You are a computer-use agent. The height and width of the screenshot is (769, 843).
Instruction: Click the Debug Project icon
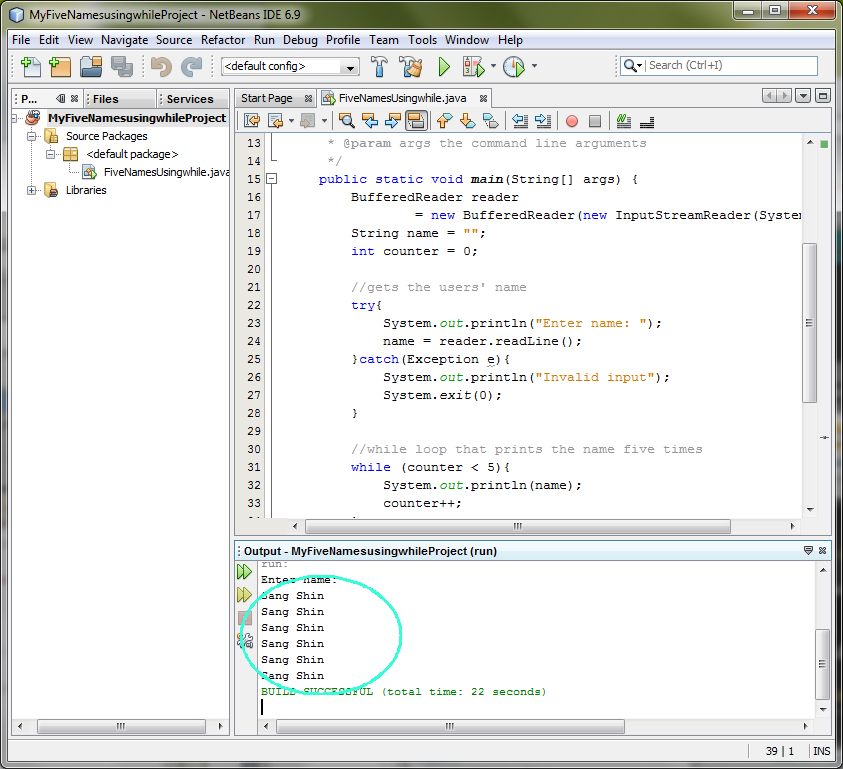click(x=473, y=66)
